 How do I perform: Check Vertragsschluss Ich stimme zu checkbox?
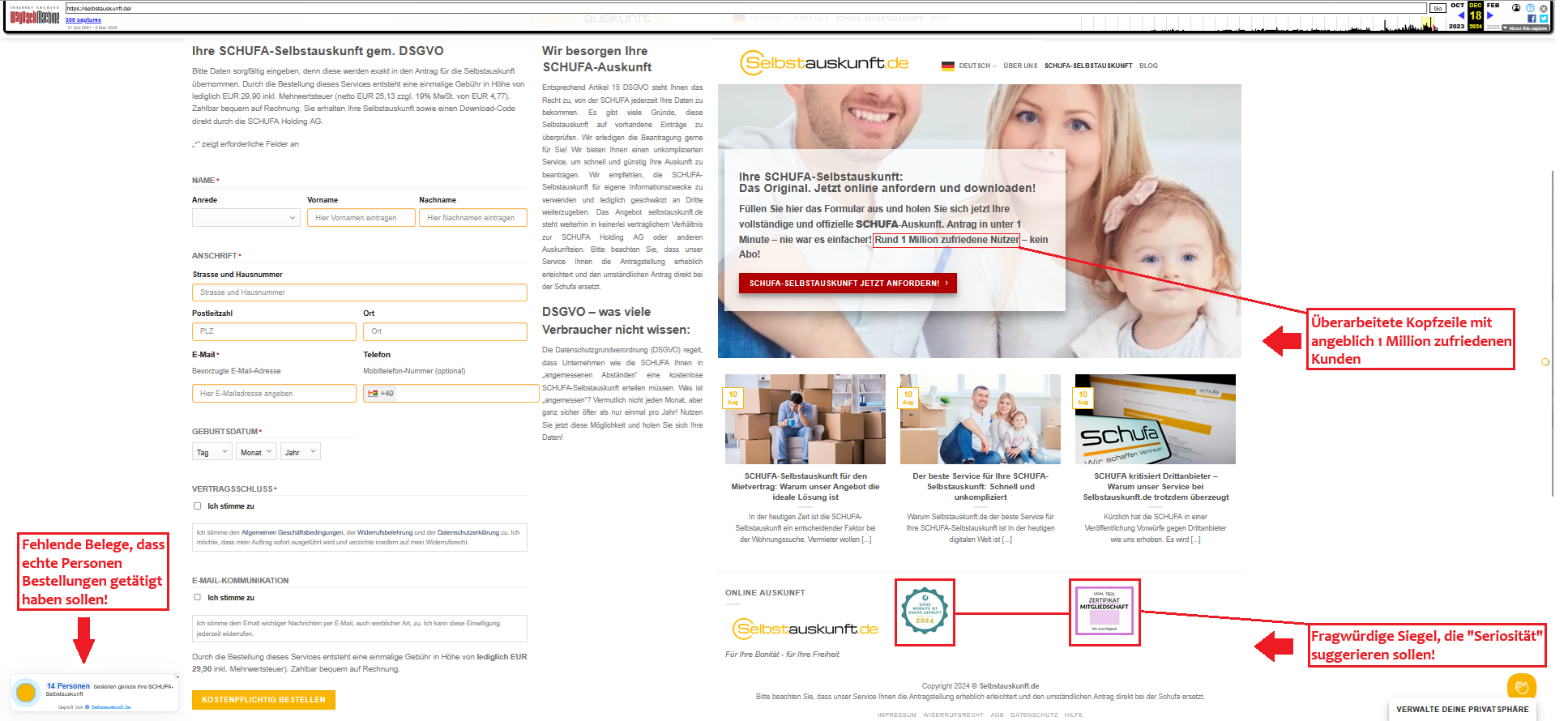click(197, 506)
